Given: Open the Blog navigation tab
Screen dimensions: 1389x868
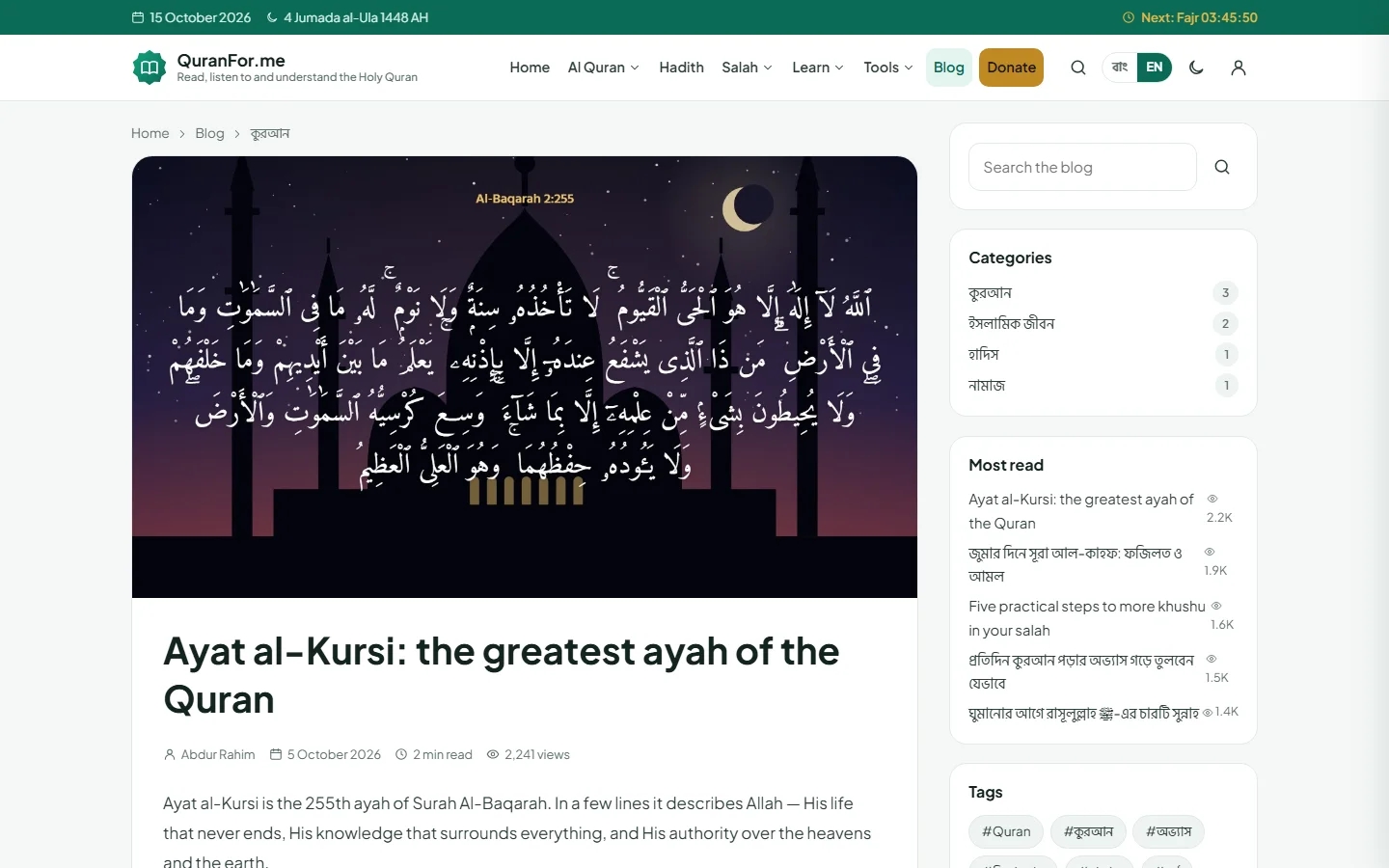Looking at the screenshot, I should coord(949,68).
